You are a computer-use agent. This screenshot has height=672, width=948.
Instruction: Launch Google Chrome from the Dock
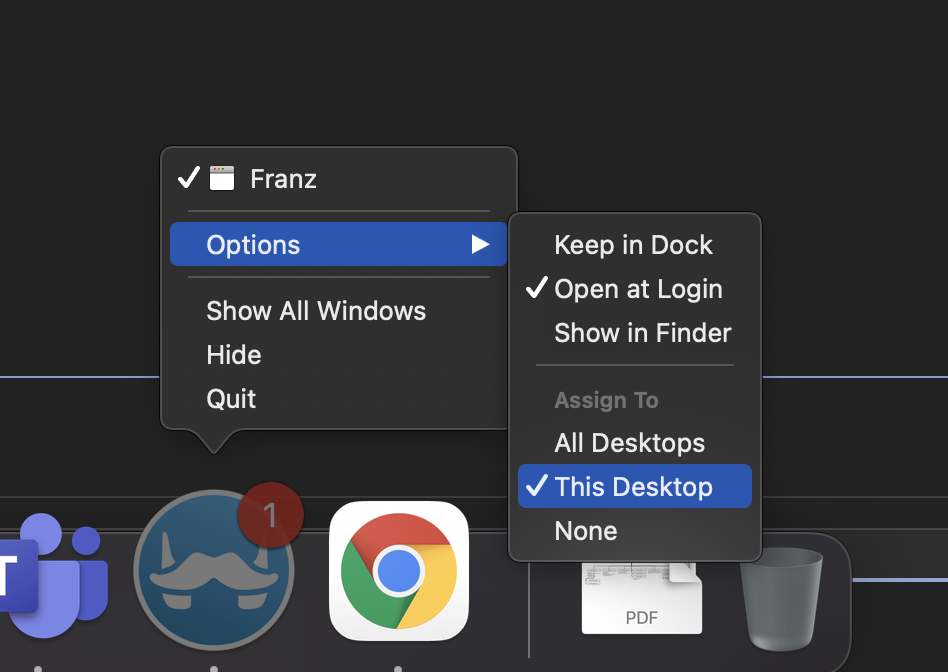tap(398, 570)
